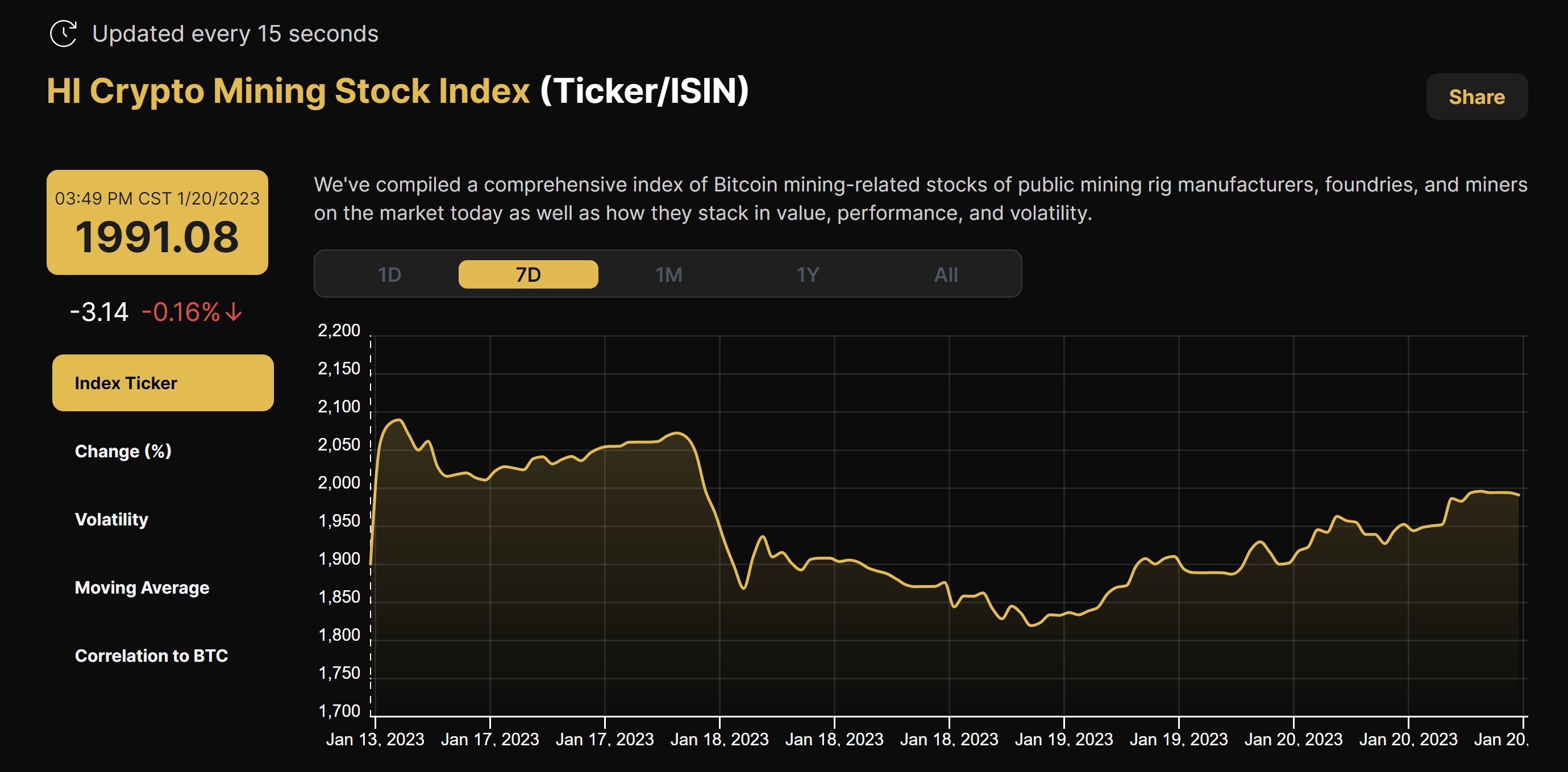Open the Index Ticker view
This screenshot has height=772, width=1568.
tap(163, 383)
